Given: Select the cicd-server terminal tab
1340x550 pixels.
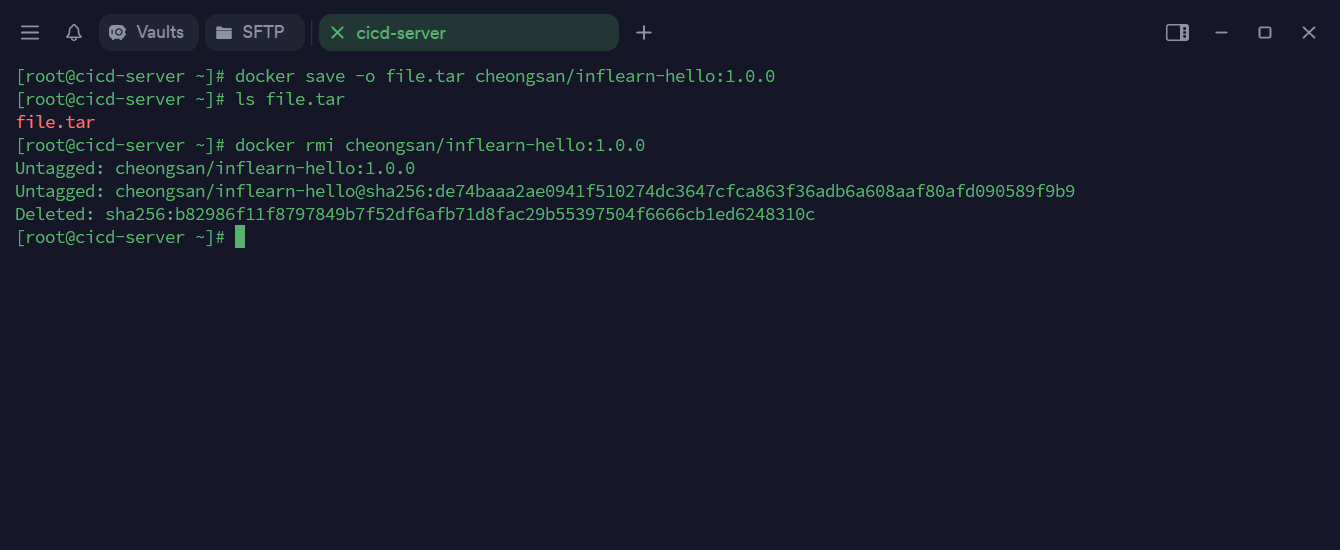Looking at the screenshot, I should tap(470, 33).
